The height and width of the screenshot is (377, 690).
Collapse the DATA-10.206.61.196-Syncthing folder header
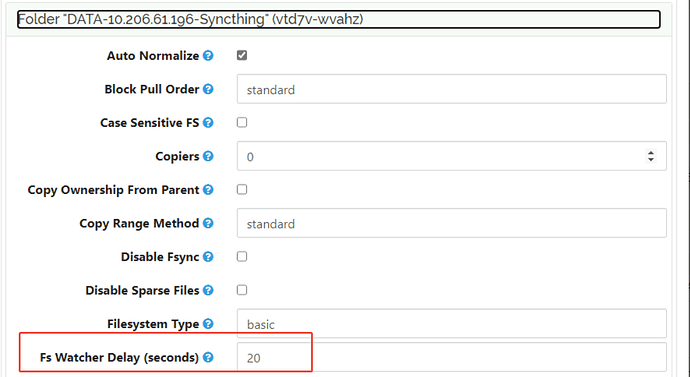click(339, 19)
